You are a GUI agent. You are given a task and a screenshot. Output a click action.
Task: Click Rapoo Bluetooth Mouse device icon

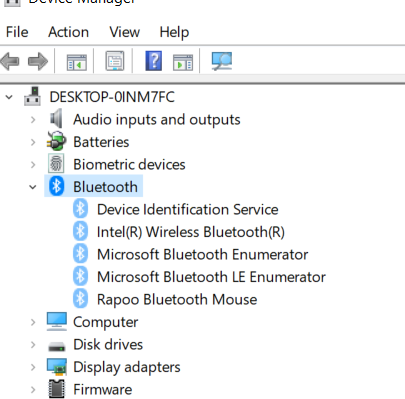coord(80,299)
